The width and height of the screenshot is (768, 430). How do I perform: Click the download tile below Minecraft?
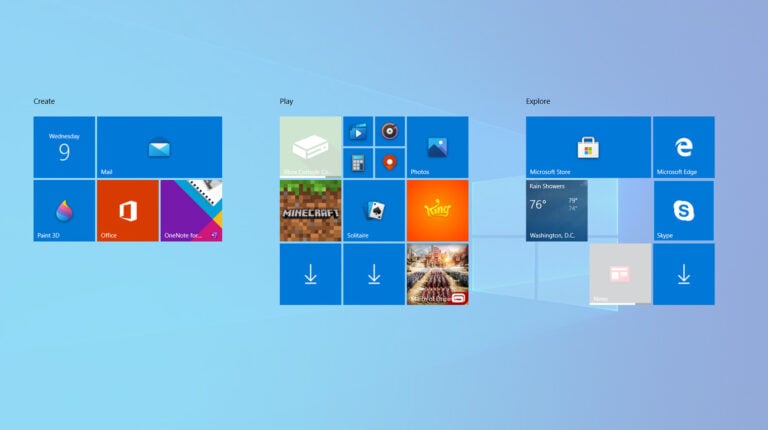[311, 274]
